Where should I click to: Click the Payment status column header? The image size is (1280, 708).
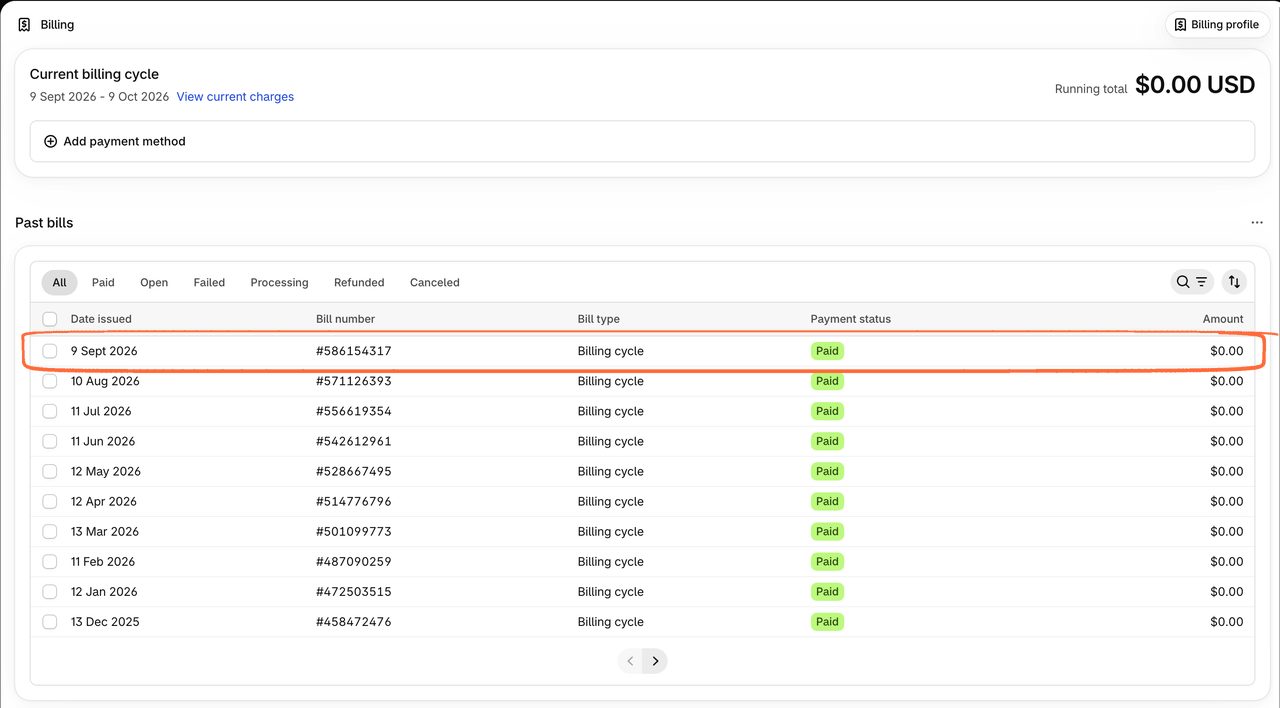[850, 319]
